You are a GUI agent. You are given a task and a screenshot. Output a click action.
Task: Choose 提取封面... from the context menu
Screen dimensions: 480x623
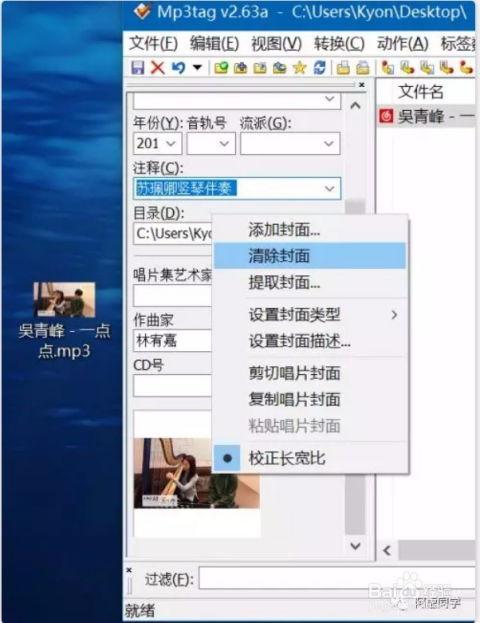point(310,282)
